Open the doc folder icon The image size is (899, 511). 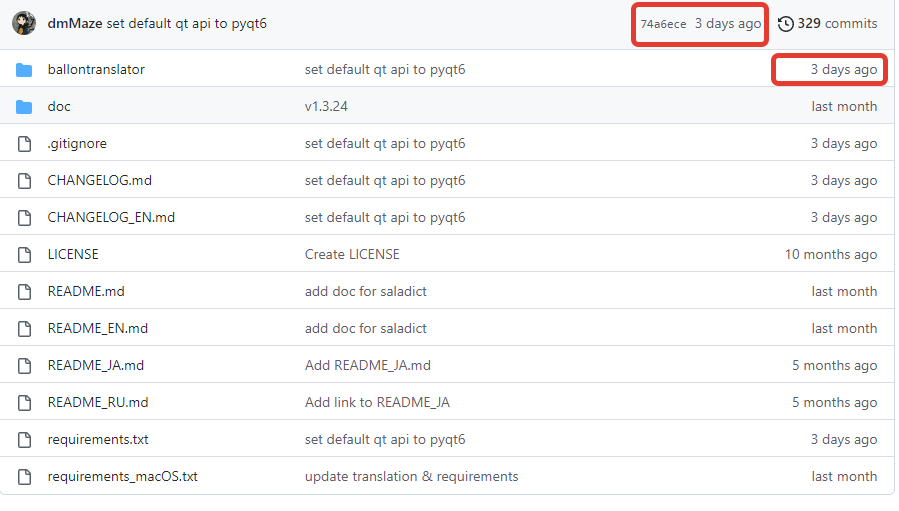(24, 107)
